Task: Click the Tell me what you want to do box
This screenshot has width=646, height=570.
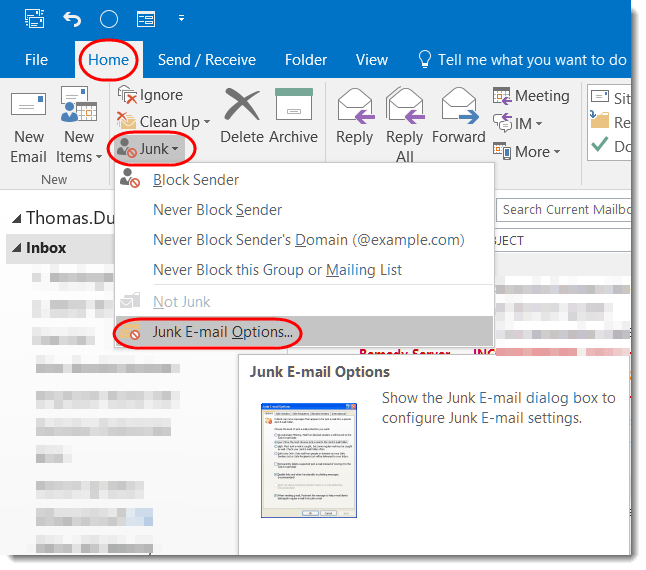Action: click(522, 60)
